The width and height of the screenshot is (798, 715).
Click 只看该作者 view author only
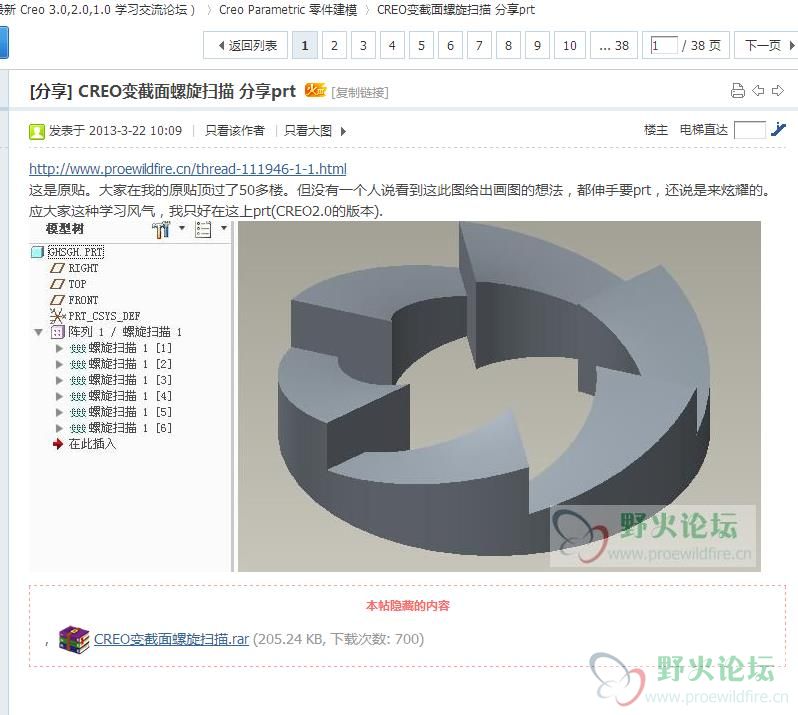click(x=235, y=131)
